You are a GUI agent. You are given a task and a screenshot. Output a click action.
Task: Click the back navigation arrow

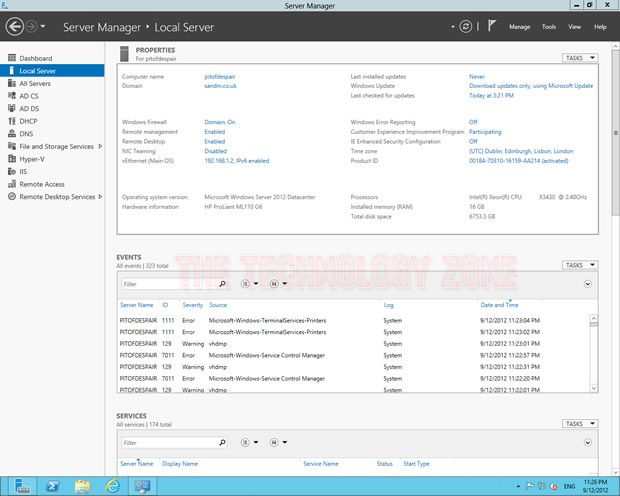15,27
